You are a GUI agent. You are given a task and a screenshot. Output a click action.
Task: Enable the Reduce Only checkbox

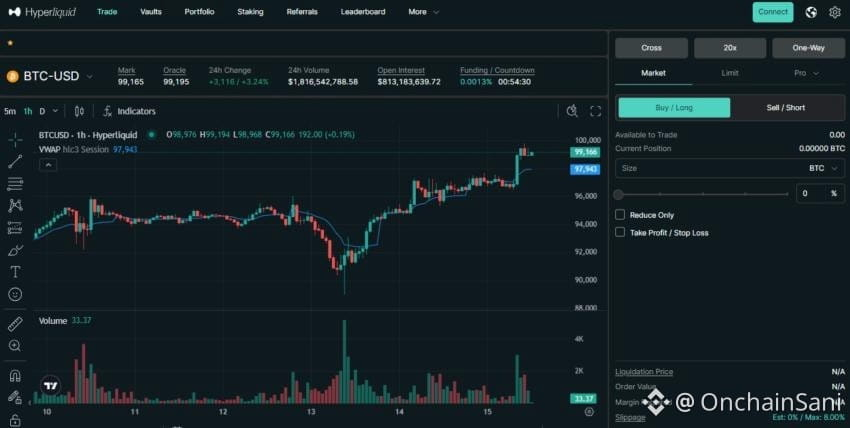point(620,215)
